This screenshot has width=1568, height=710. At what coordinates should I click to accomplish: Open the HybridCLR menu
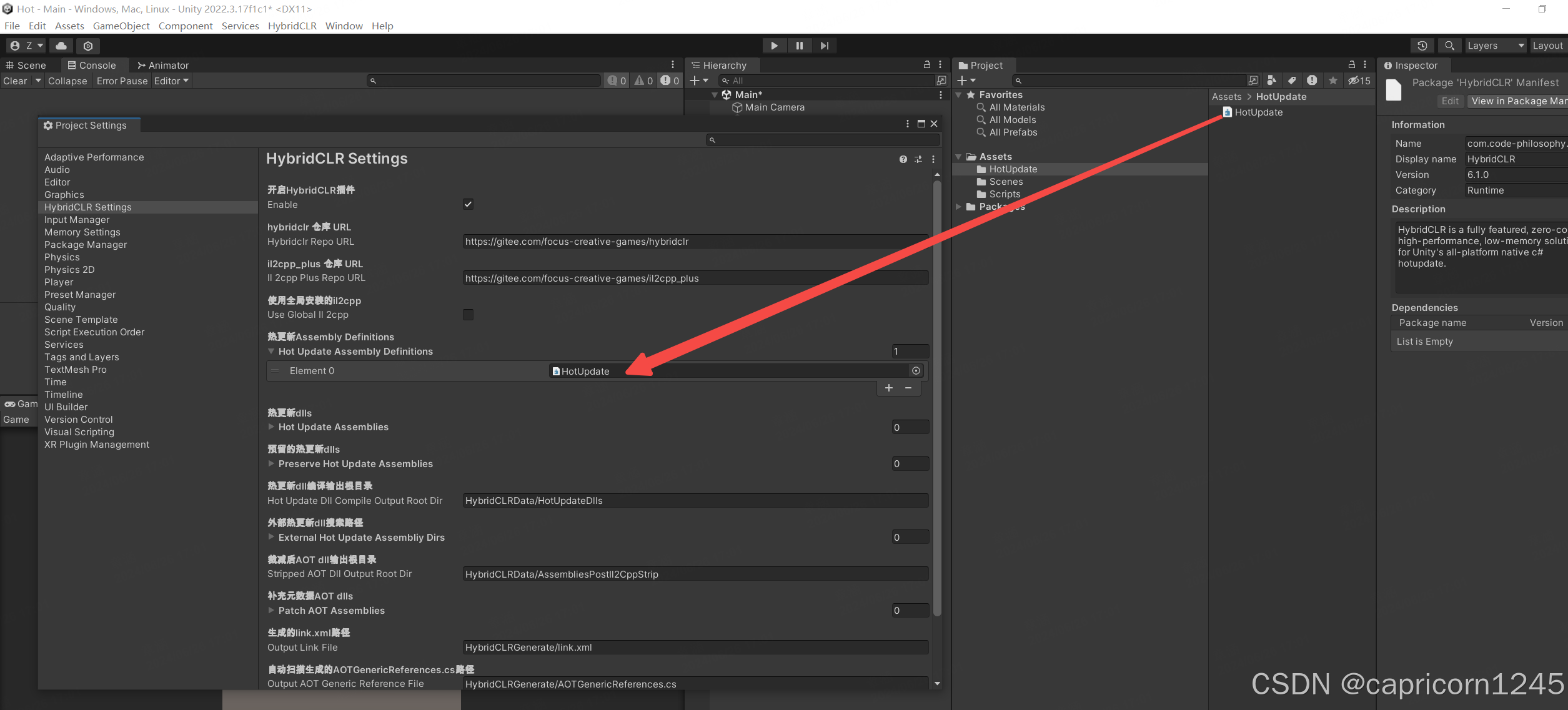tap(292, 26)
